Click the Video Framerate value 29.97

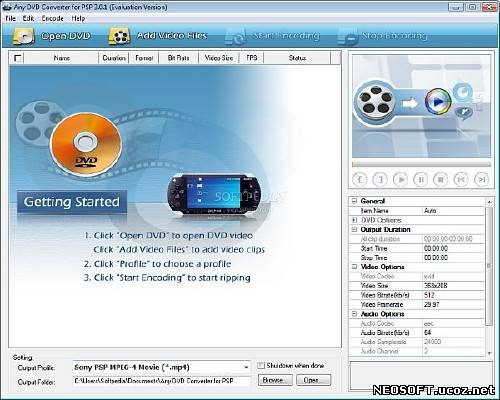(x=453, y=304)
